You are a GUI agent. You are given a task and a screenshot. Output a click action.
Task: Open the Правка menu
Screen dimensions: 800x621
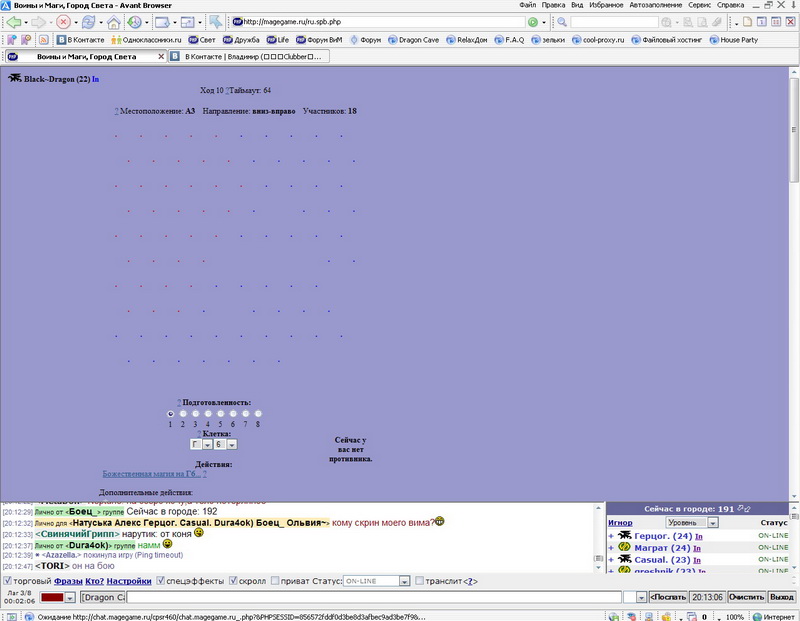(x=553, y=5)
